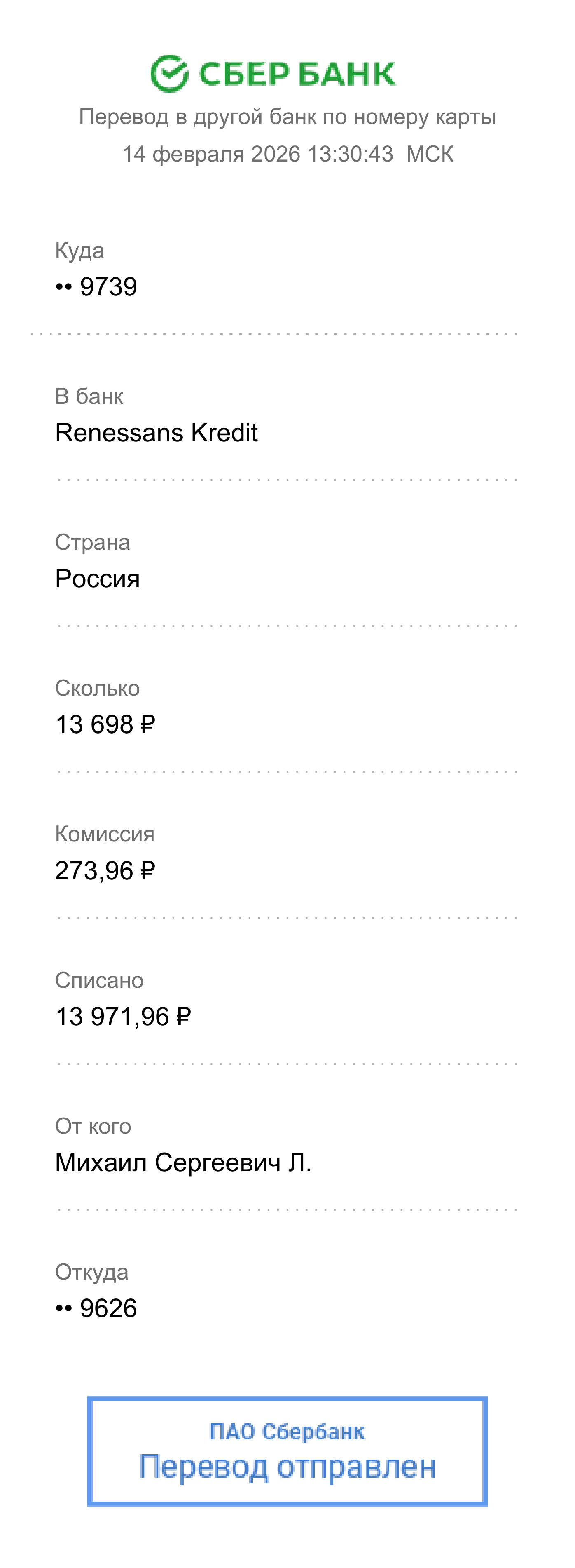Click the В банк label

pyautogui.click(x=89, y=396)
